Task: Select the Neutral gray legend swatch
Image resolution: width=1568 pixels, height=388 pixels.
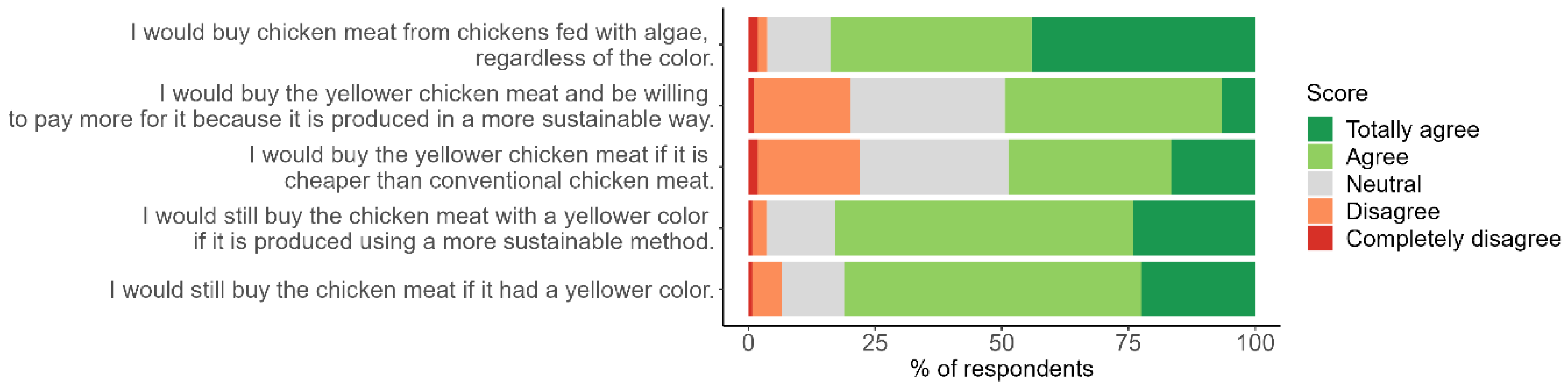Action: [x=1320, y=184]
